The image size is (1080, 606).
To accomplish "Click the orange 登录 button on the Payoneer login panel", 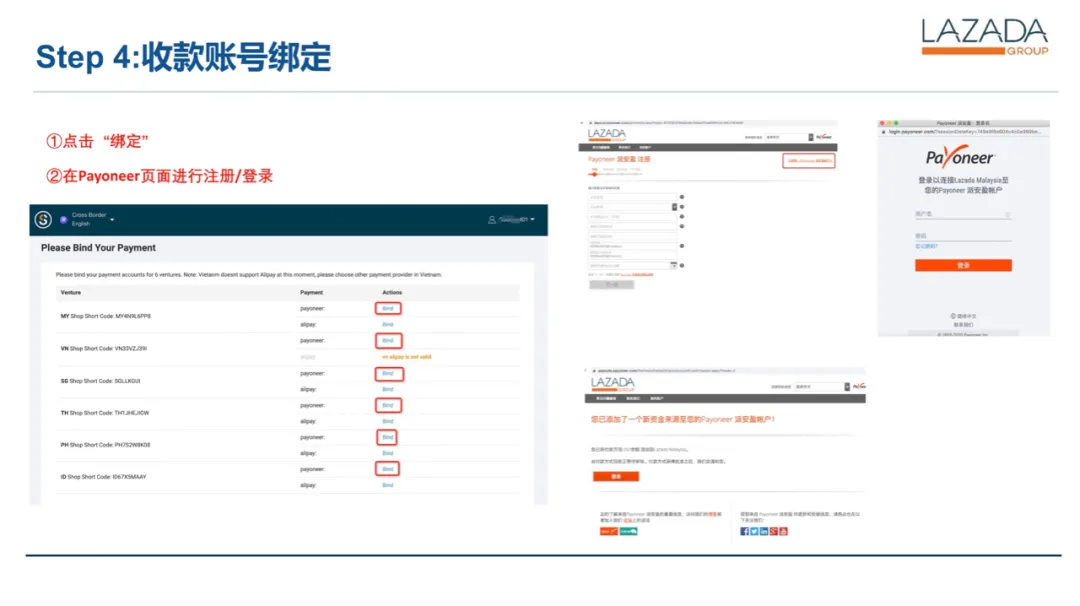I will click(963, 265).
